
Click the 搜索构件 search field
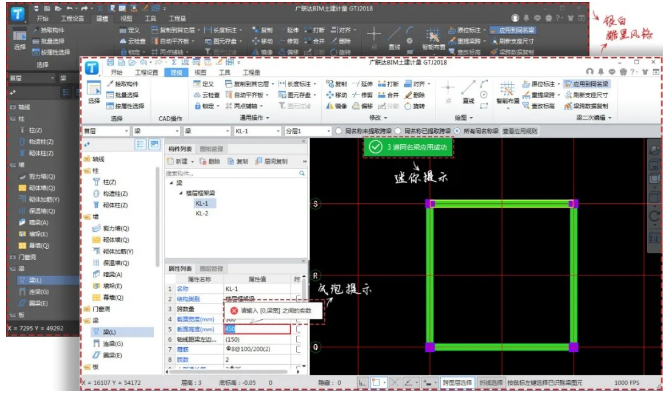(x=236, y=174)
